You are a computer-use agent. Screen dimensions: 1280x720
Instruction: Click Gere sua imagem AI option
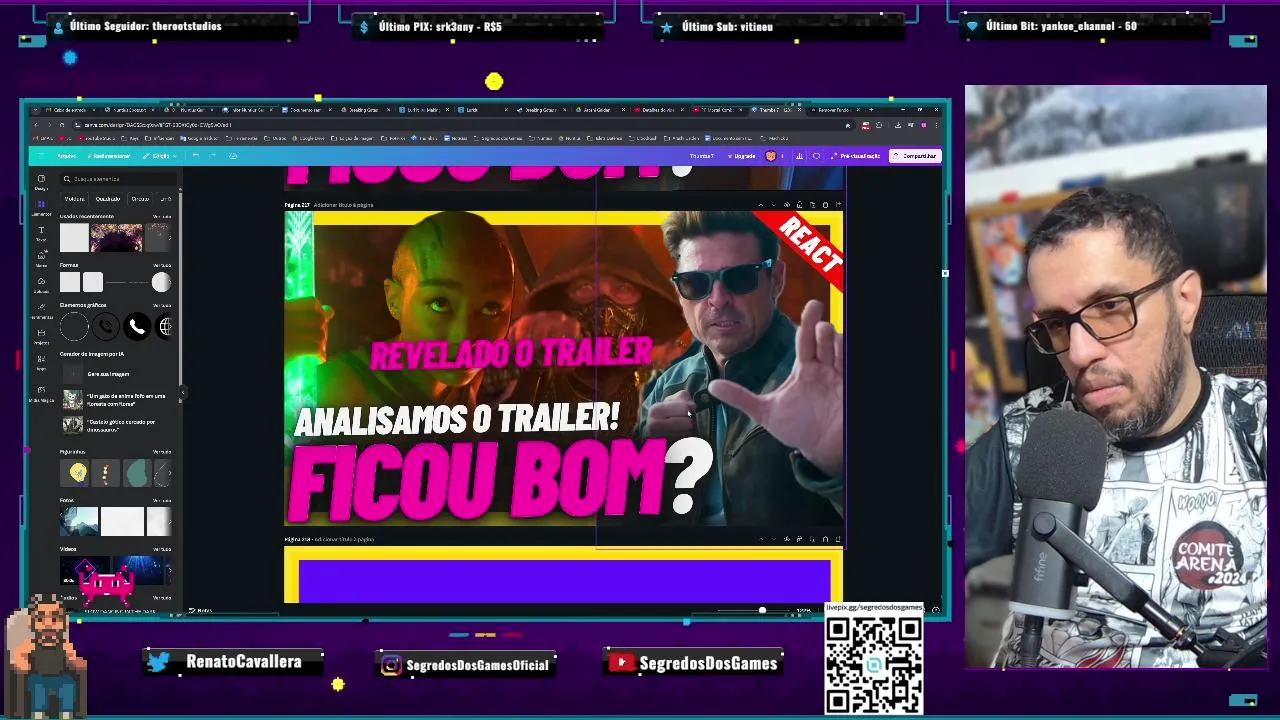(x=108, y=374)
